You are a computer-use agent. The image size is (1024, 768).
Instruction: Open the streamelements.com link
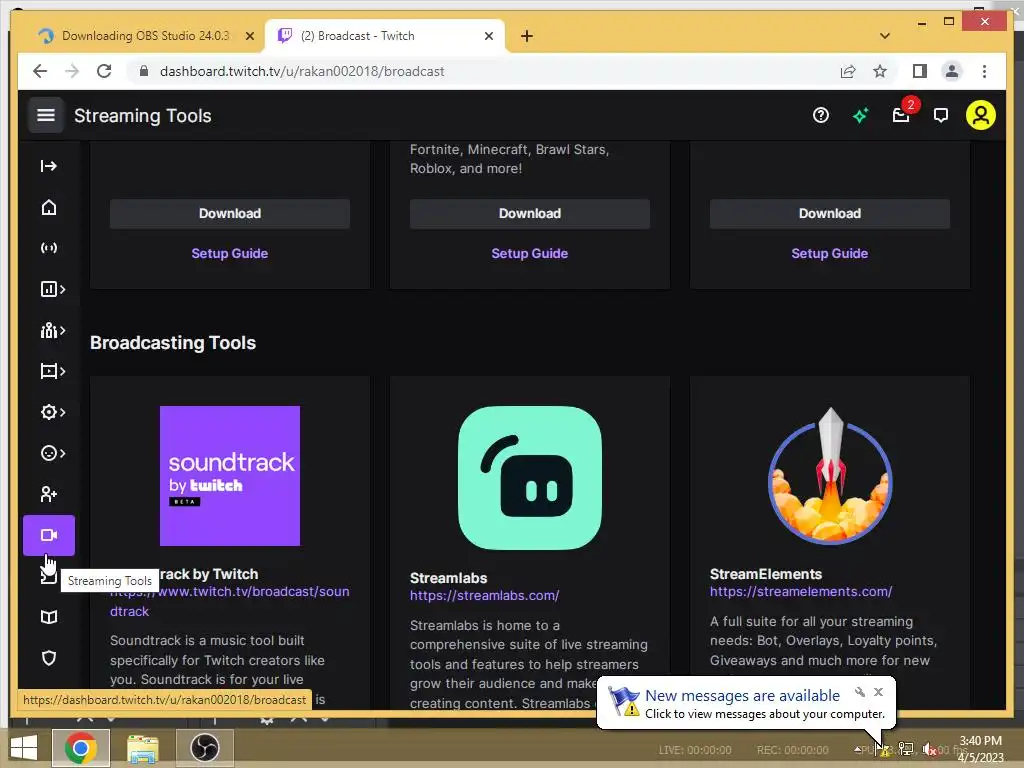coord(801,592)
